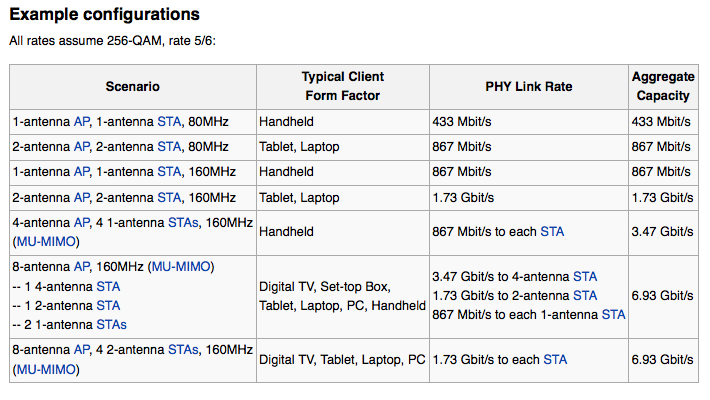Click STA link after '867 Mbit/s to each'

coord(552,231)
